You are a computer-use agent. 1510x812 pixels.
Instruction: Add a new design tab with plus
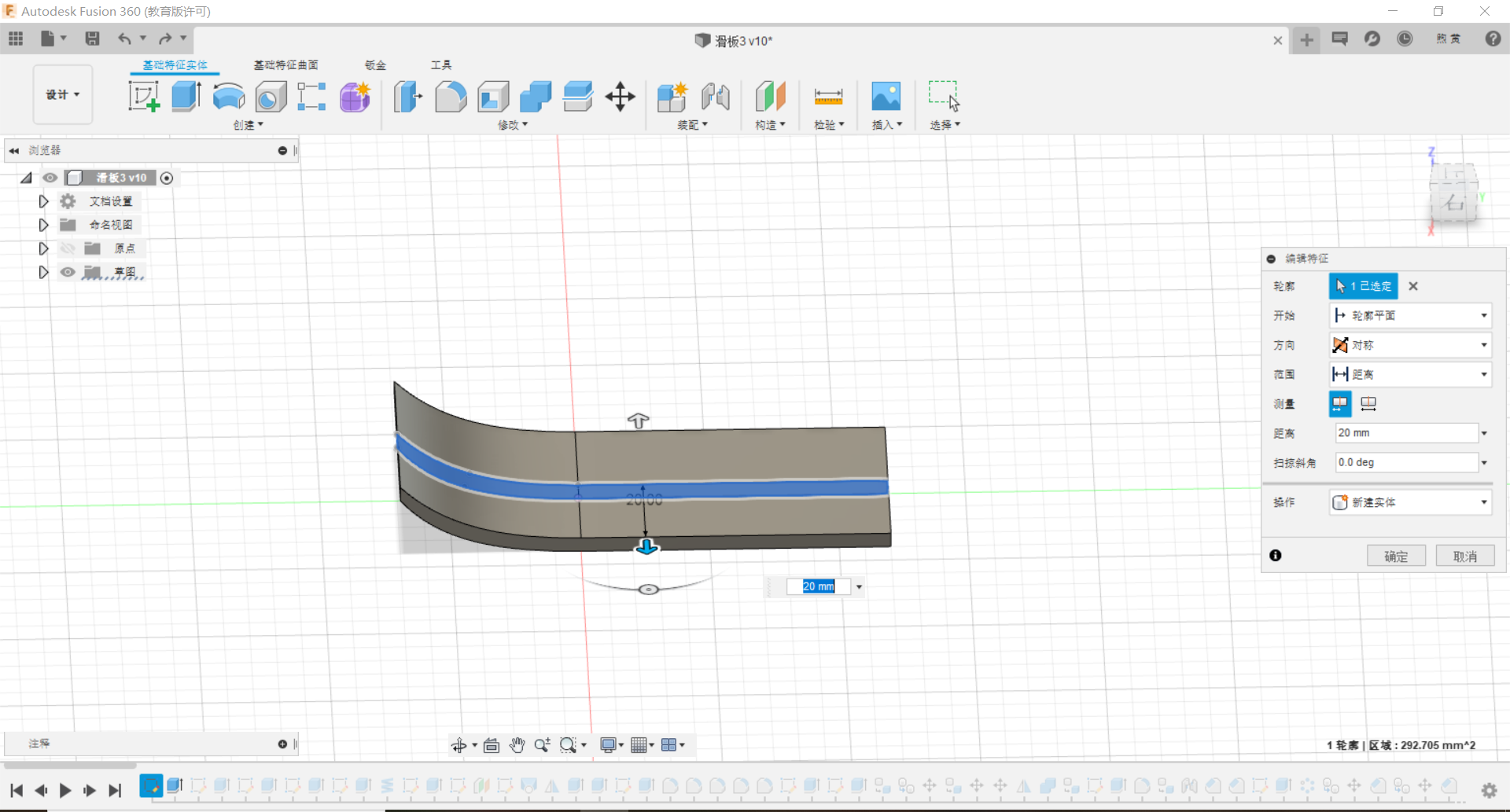pos(1306,39)
